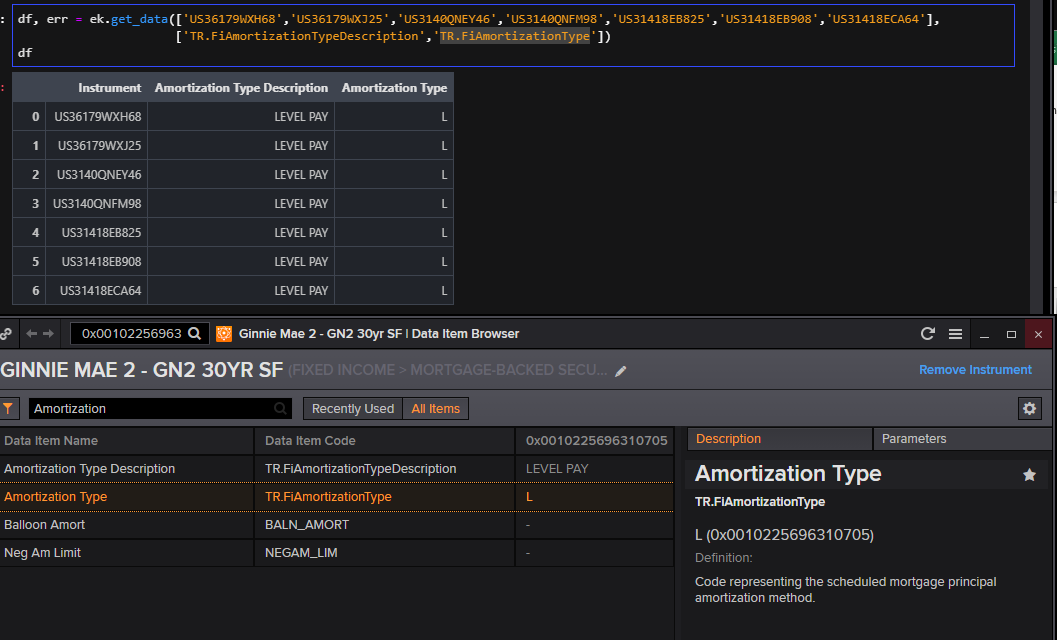Open the hamburger menu in title bar
The width and height of the screenshot is (1057, 640).
[x=955, y=334]
